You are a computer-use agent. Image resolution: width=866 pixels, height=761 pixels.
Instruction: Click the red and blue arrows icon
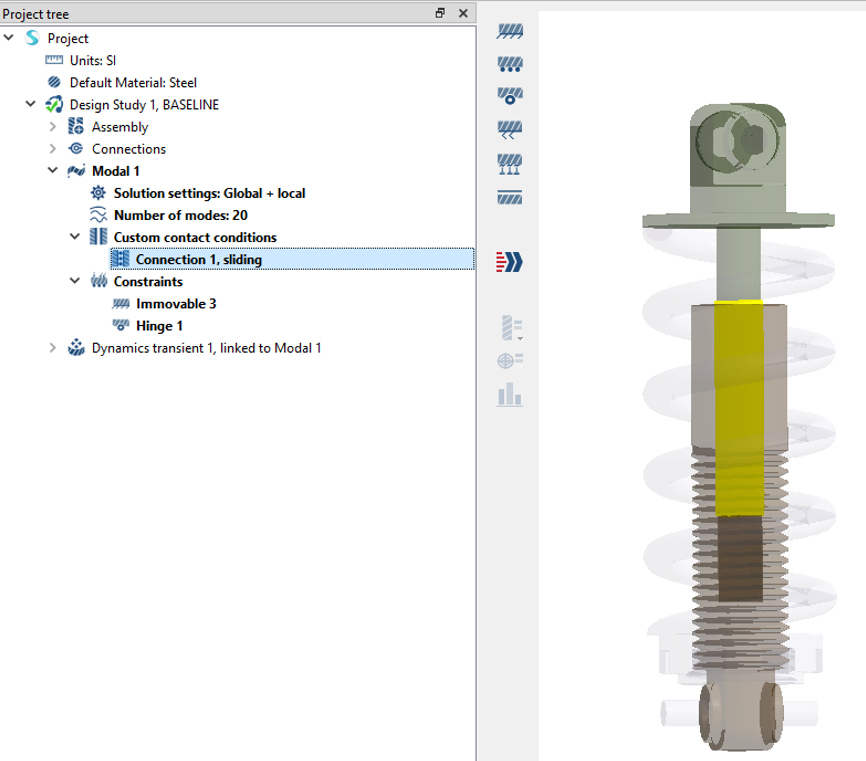pyautogui.click(x=510, y=263)
